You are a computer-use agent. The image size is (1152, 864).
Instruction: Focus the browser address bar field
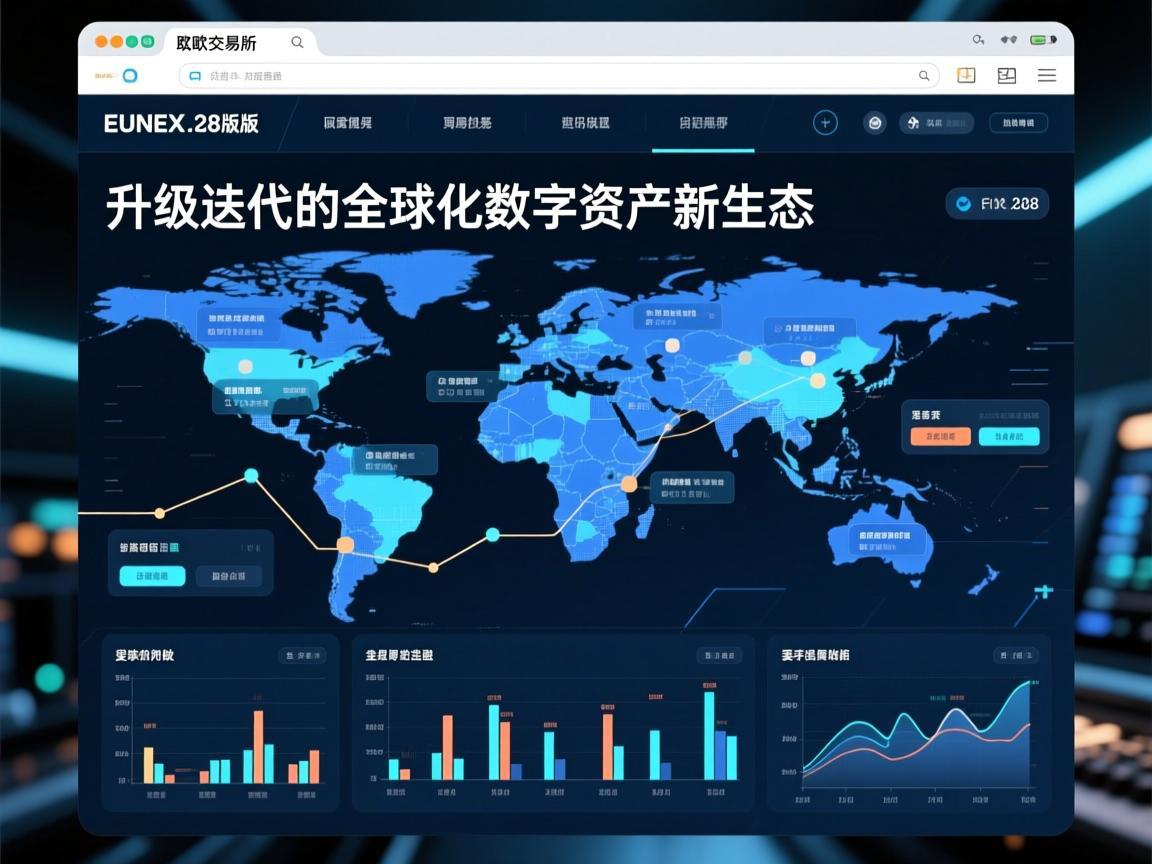click(x=558, y=76)
